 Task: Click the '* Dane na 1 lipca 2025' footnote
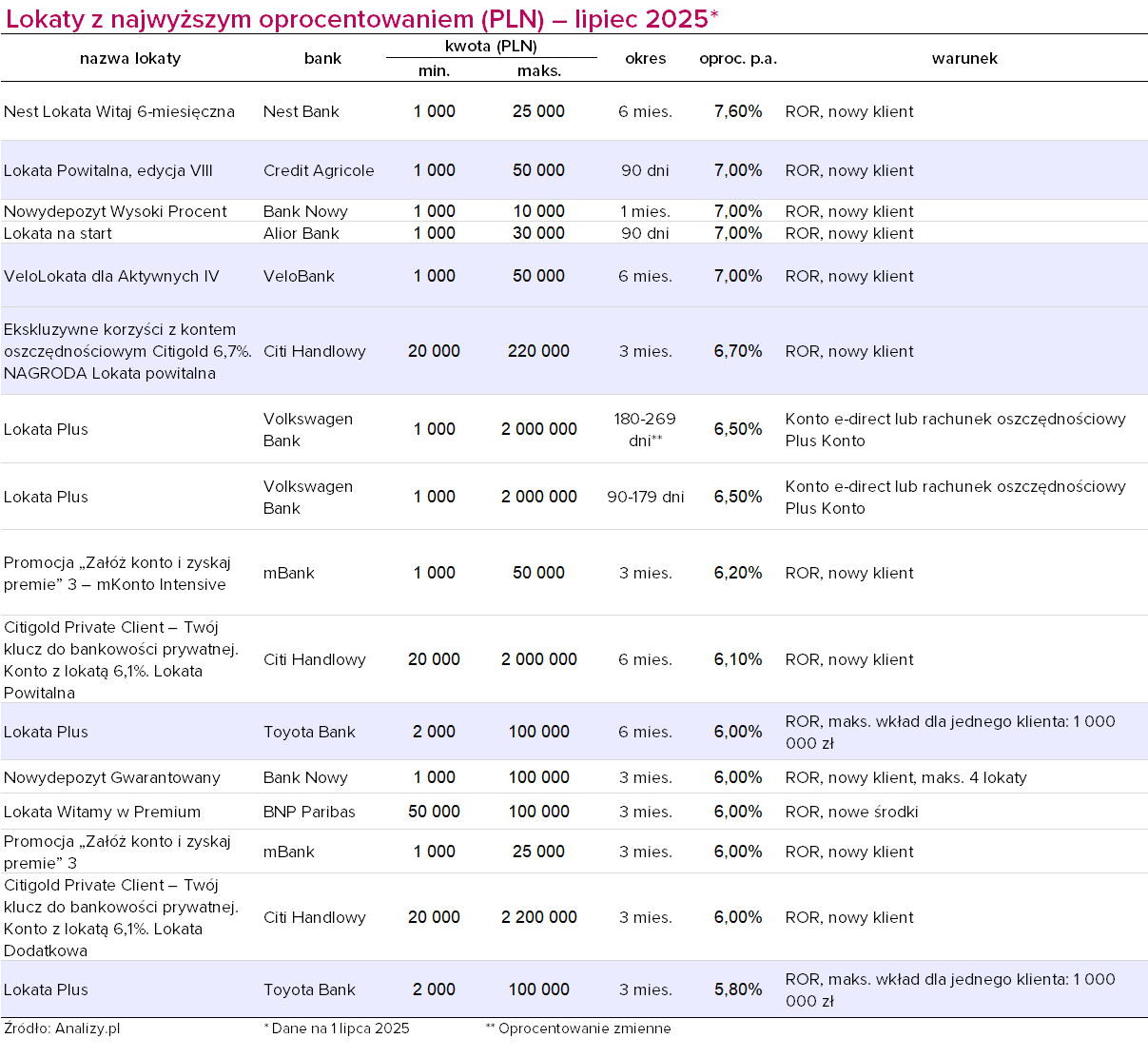coord(337,1029)
